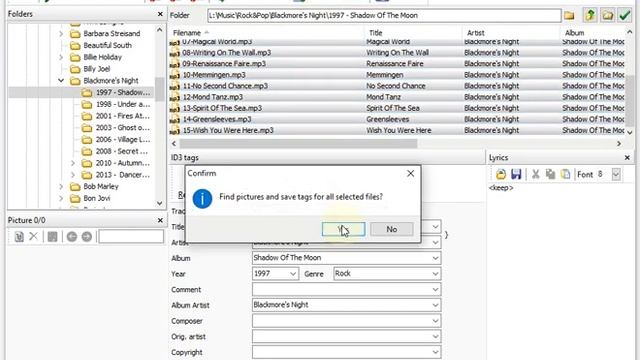
Task: Open the Lyrics font size dropdown
Action: coord(616,174)
